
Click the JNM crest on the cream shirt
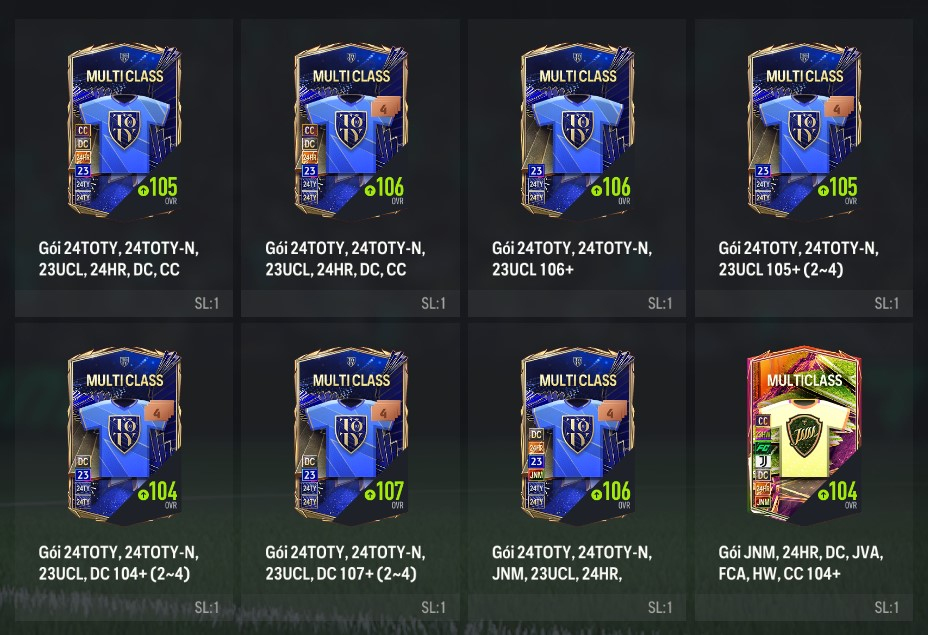(x=803, y=435)
